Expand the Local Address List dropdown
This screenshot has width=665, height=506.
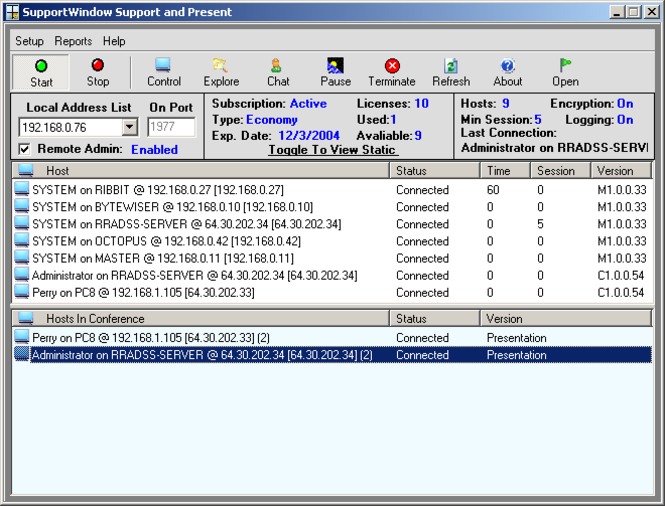130,127
